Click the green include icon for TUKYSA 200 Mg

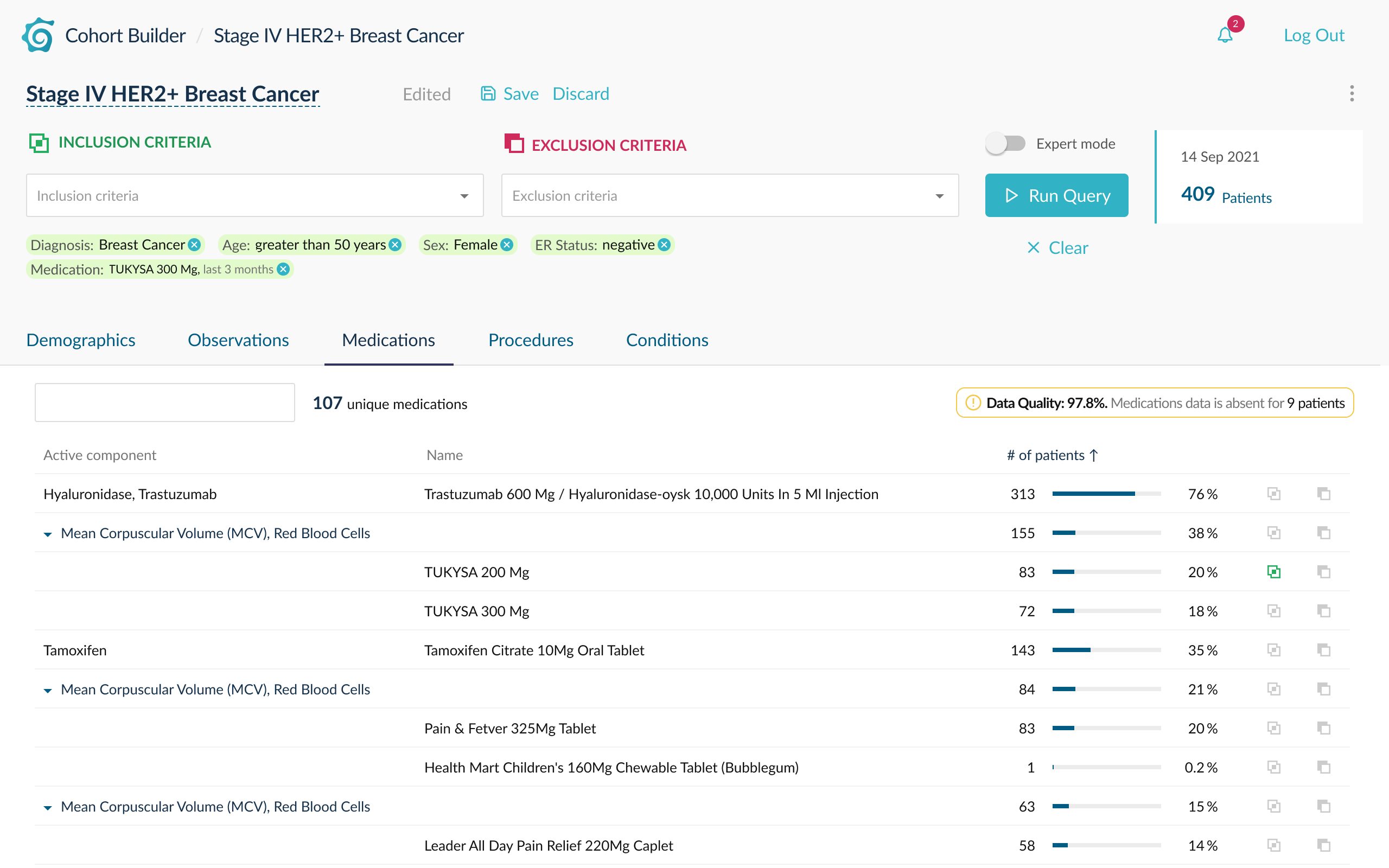pos(1273,572)
